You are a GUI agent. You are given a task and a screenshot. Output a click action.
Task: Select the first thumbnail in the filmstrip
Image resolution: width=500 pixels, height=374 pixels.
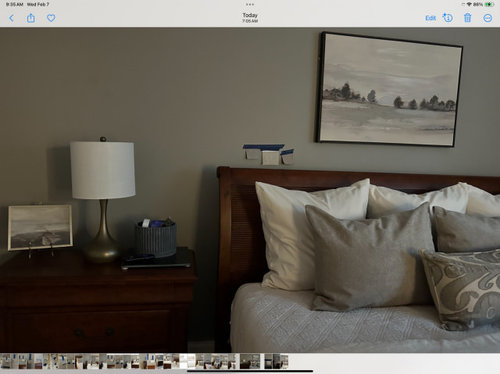(4, 361)
